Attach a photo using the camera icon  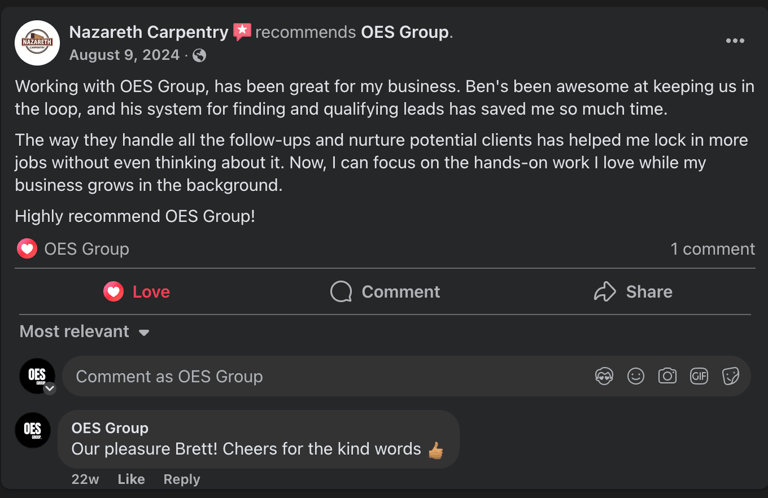(x=667, y=376)
